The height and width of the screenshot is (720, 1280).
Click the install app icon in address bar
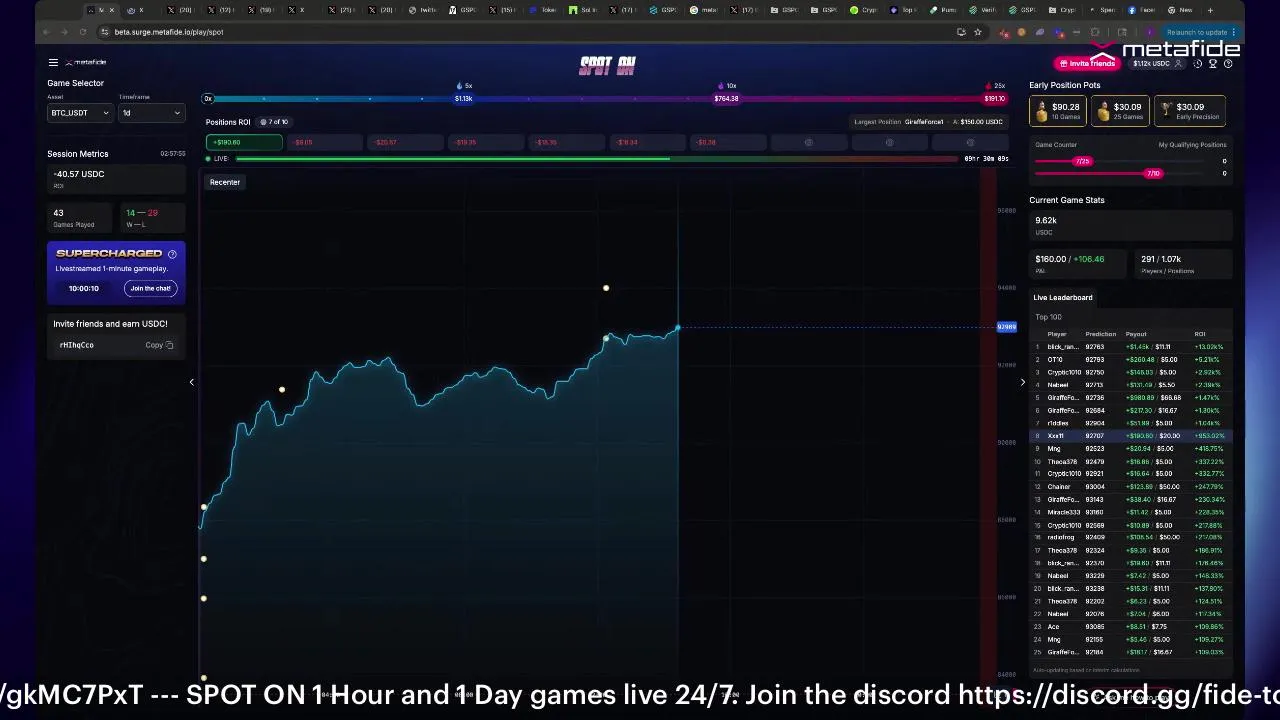tap(961, 32)
